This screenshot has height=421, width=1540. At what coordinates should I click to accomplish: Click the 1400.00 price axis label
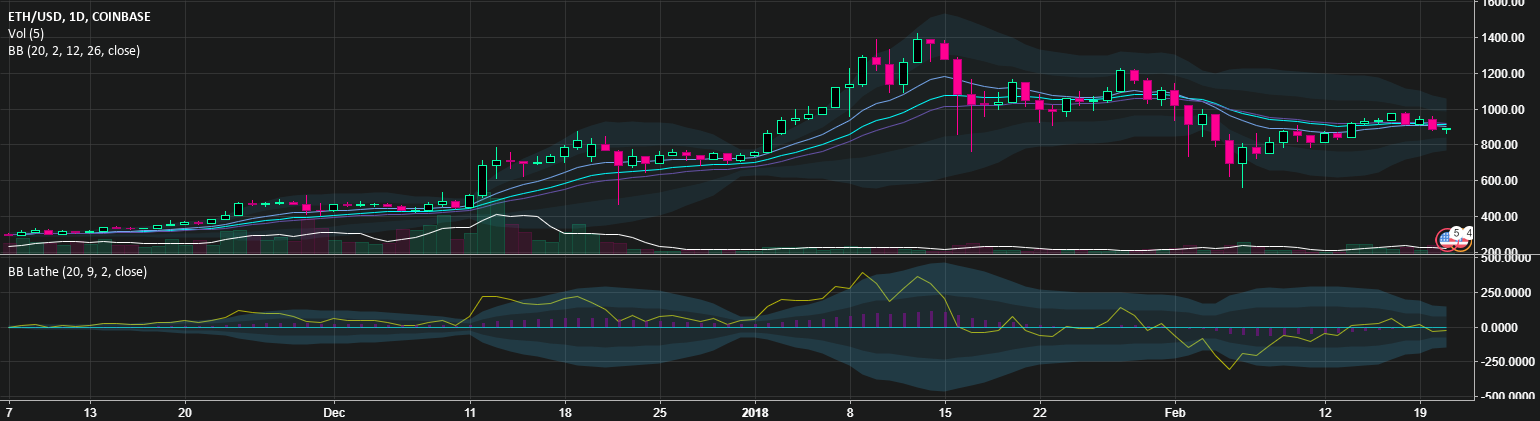tap(1504, 38)
